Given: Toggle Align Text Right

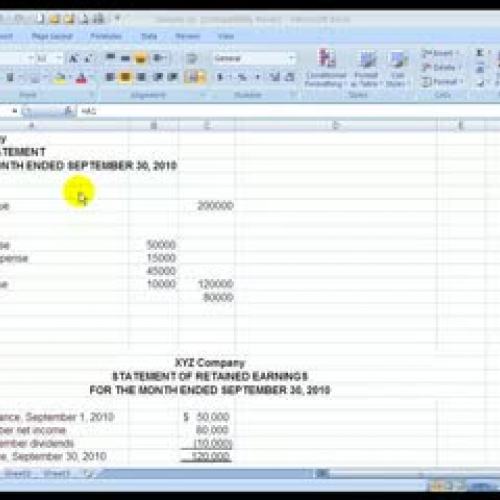Looking at the screenshot, I should click(x=141, y=77).
